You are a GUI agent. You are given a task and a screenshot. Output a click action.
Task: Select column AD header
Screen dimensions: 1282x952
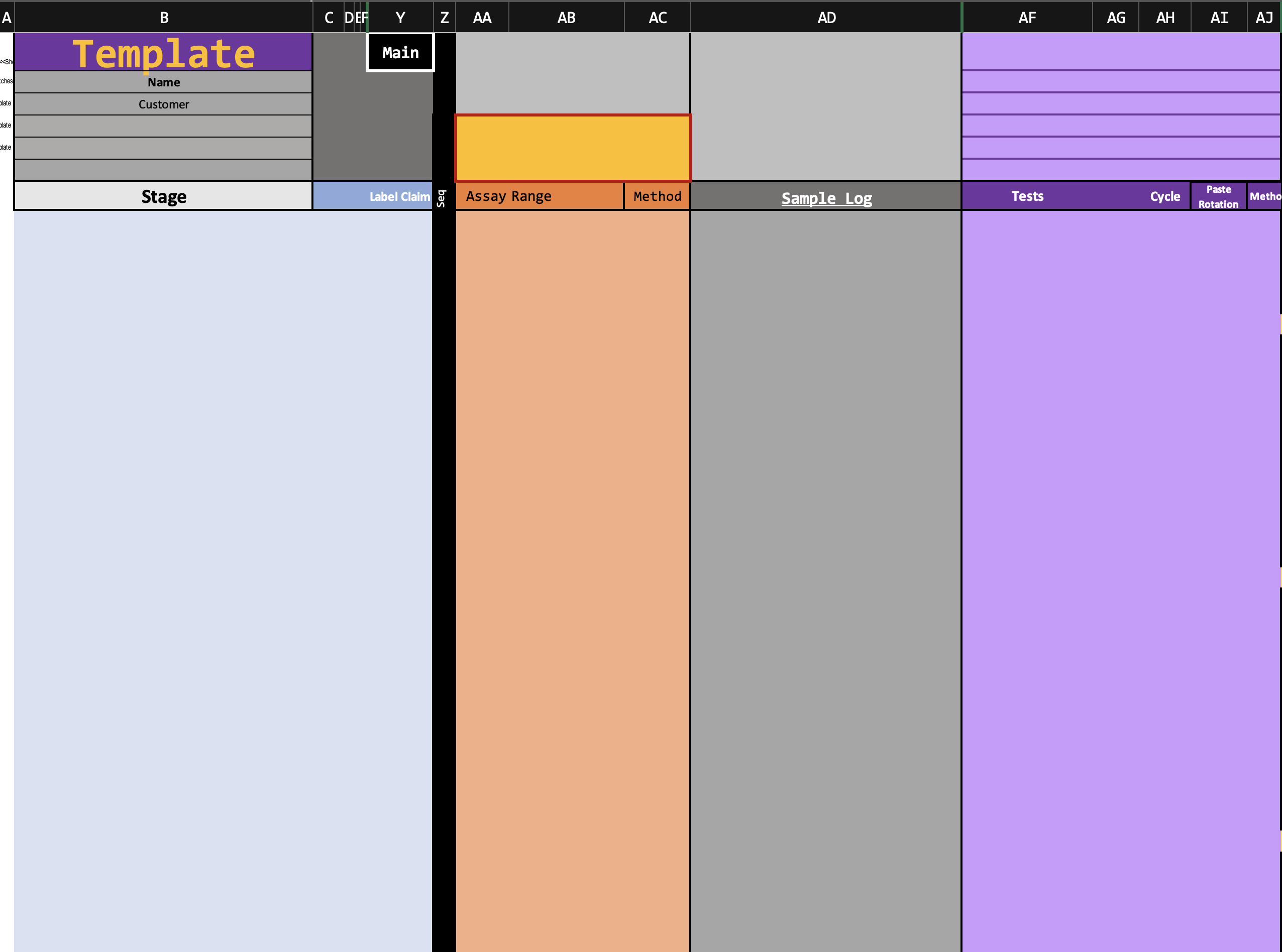tap(826, 17)
